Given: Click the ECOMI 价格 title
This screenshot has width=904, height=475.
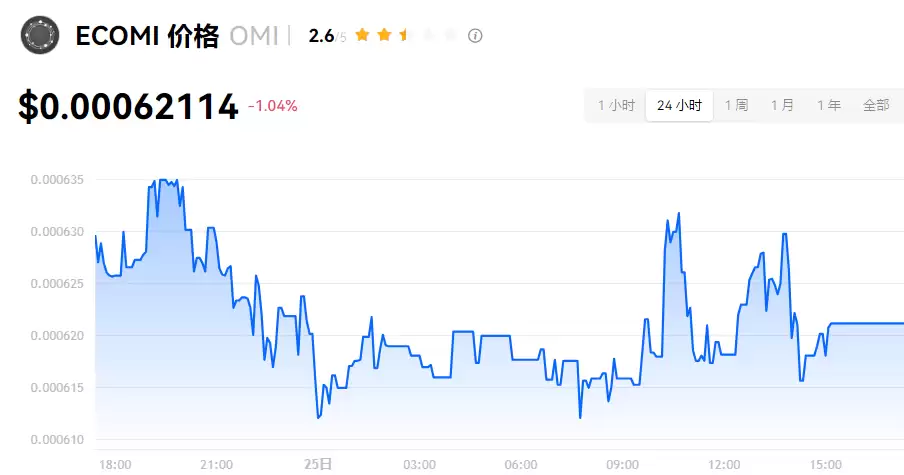Looking at the screenshot, I should point(147,37).
